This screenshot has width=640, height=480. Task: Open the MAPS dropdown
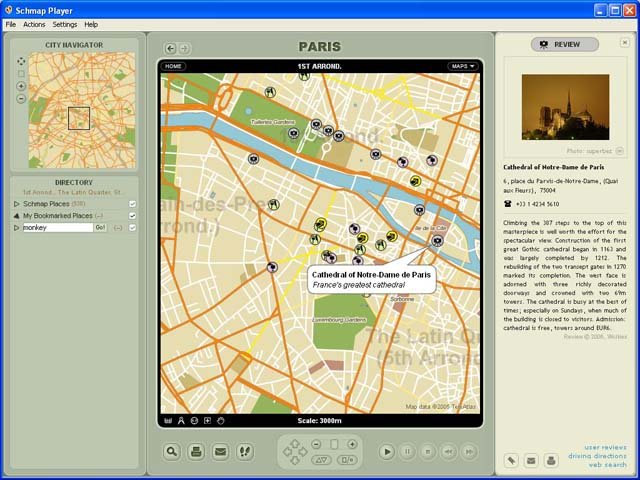[462, 66]
